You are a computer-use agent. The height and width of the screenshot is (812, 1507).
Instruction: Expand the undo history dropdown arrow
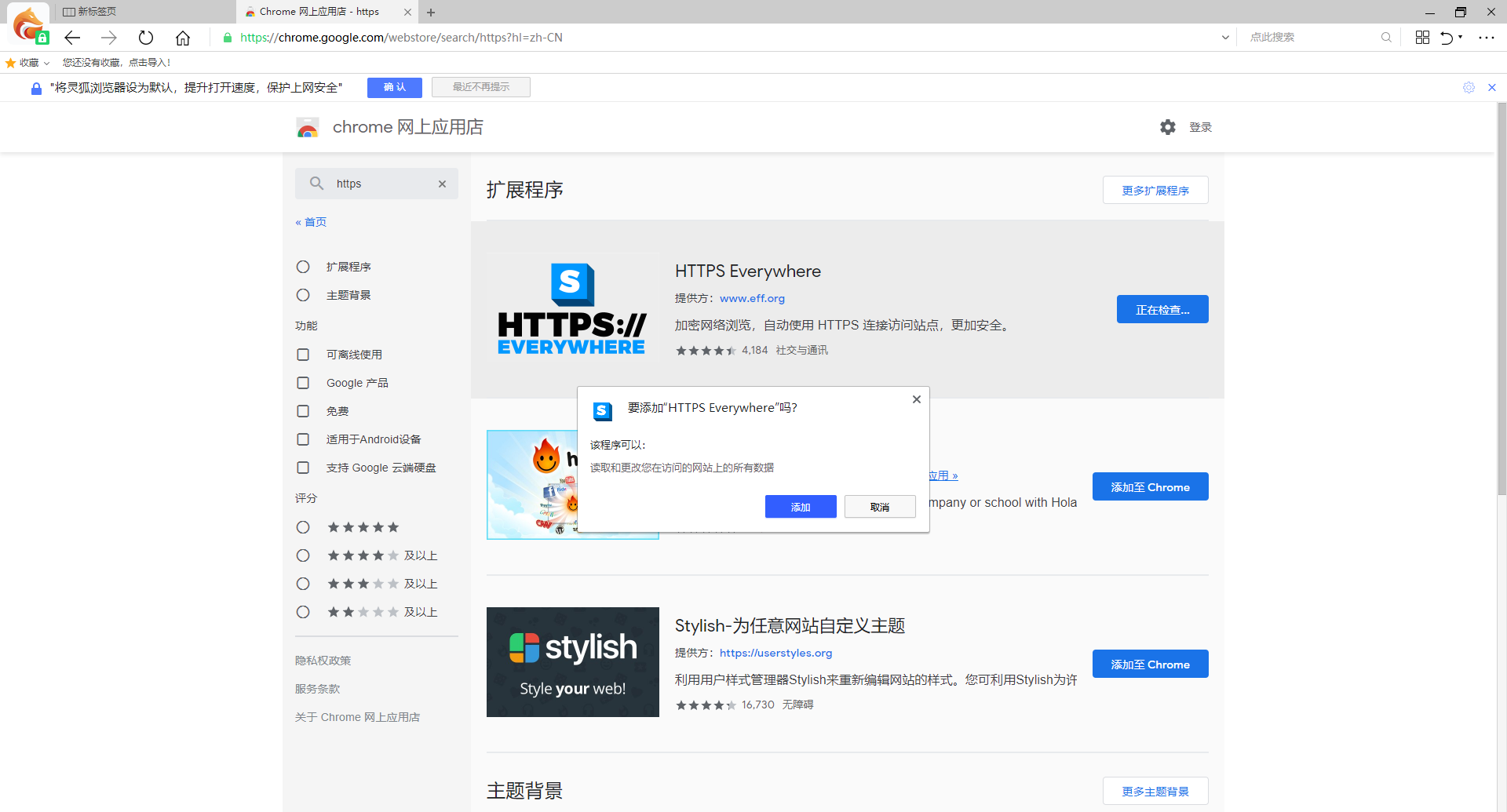point(1460,37)
